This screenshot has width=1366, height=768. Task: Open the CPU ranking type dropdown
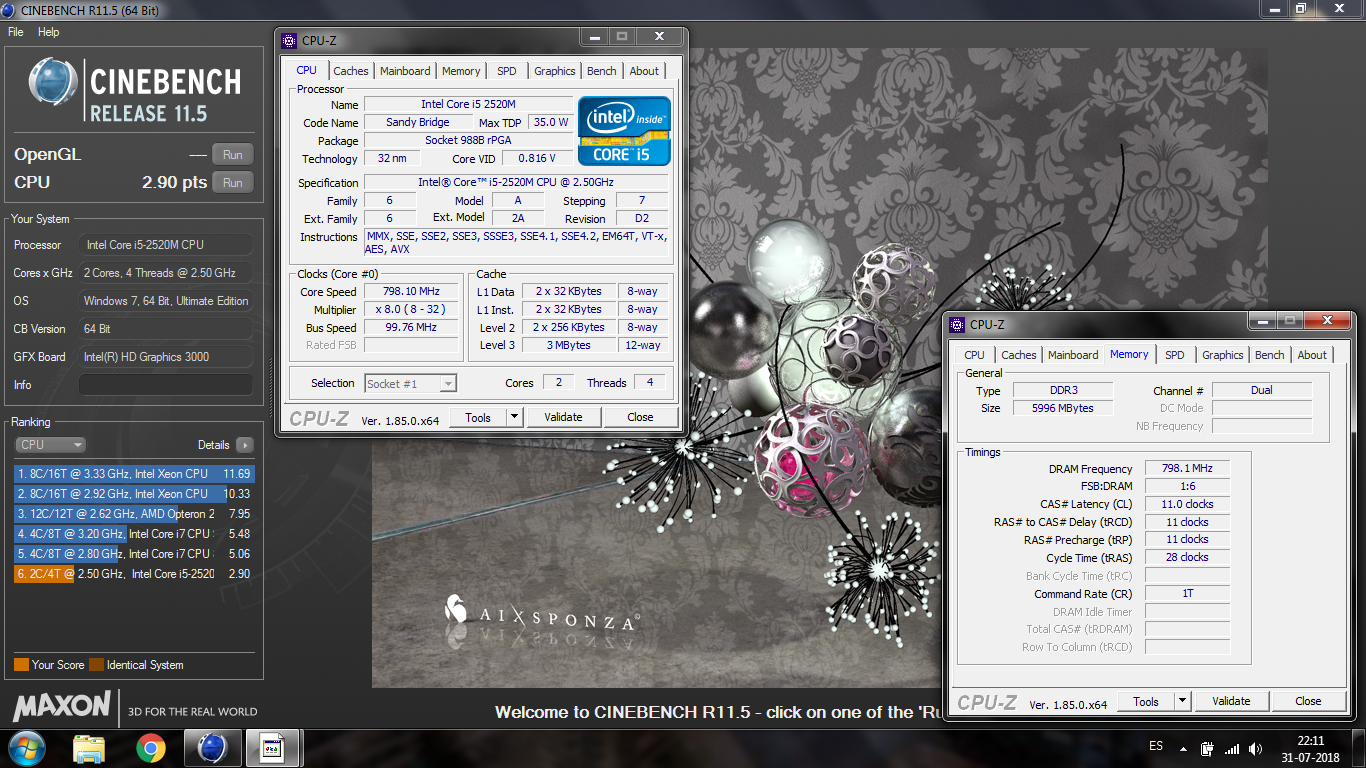pyautogui.click(x=50, y=445)
